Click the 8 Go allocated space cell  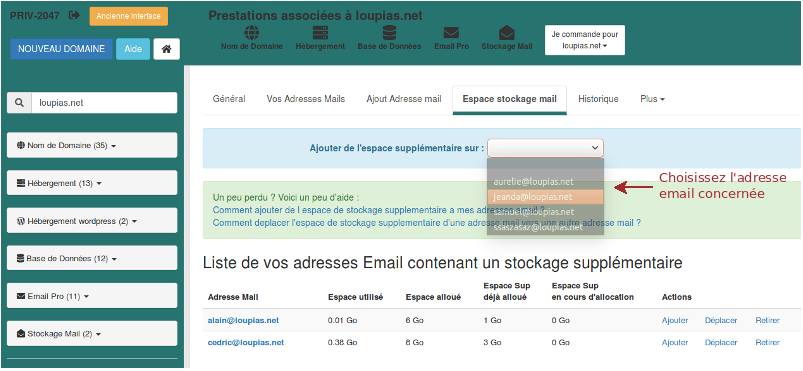(x=414, y=342)
